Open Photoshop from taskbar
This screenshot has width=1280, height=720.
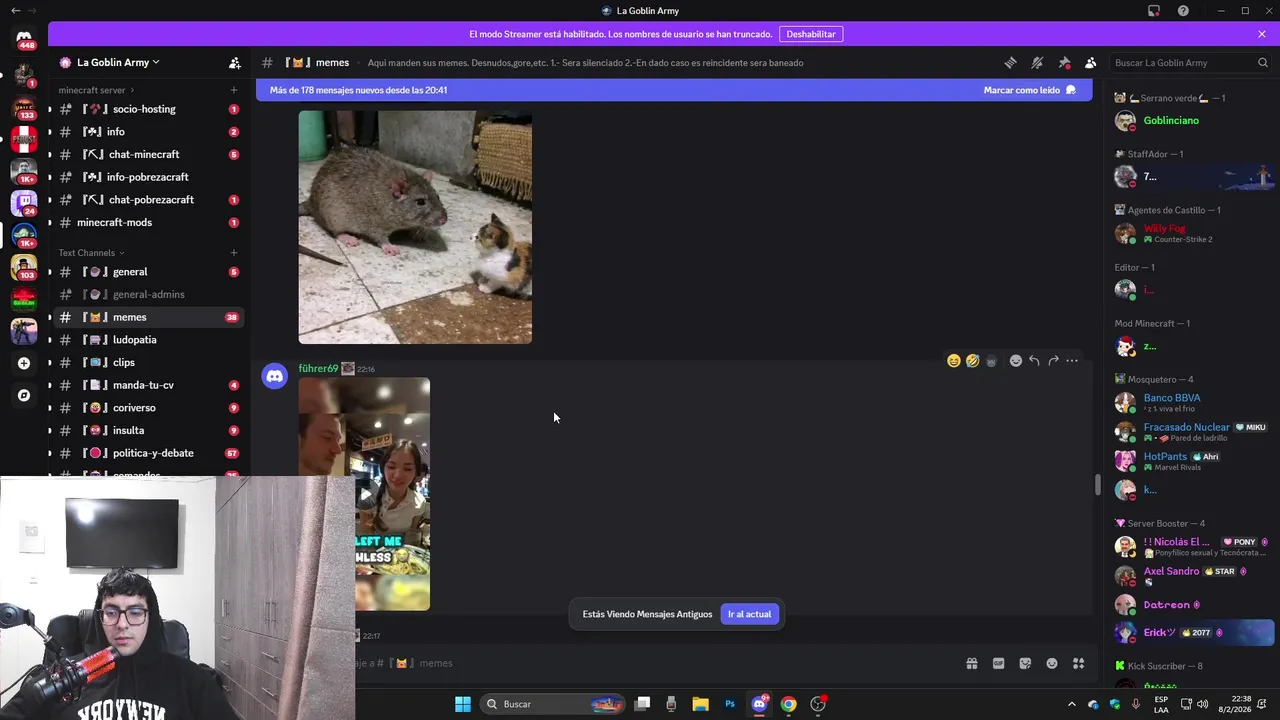[x=730, y=704]
